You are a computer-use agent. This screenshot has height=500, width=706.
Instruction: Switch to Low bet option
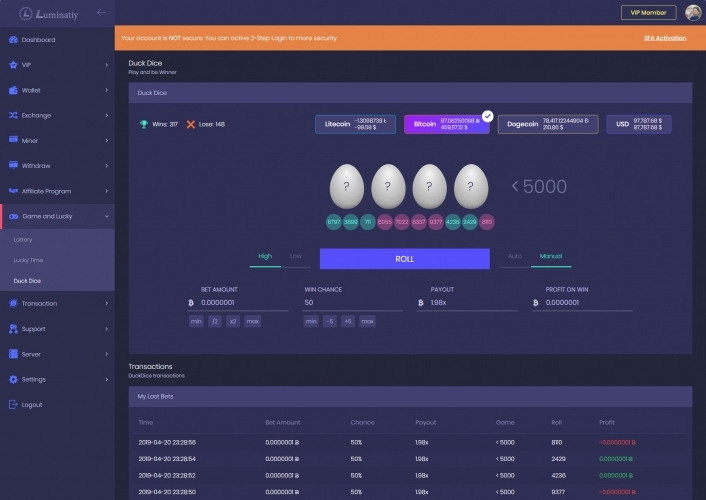[x=295, y=257]
